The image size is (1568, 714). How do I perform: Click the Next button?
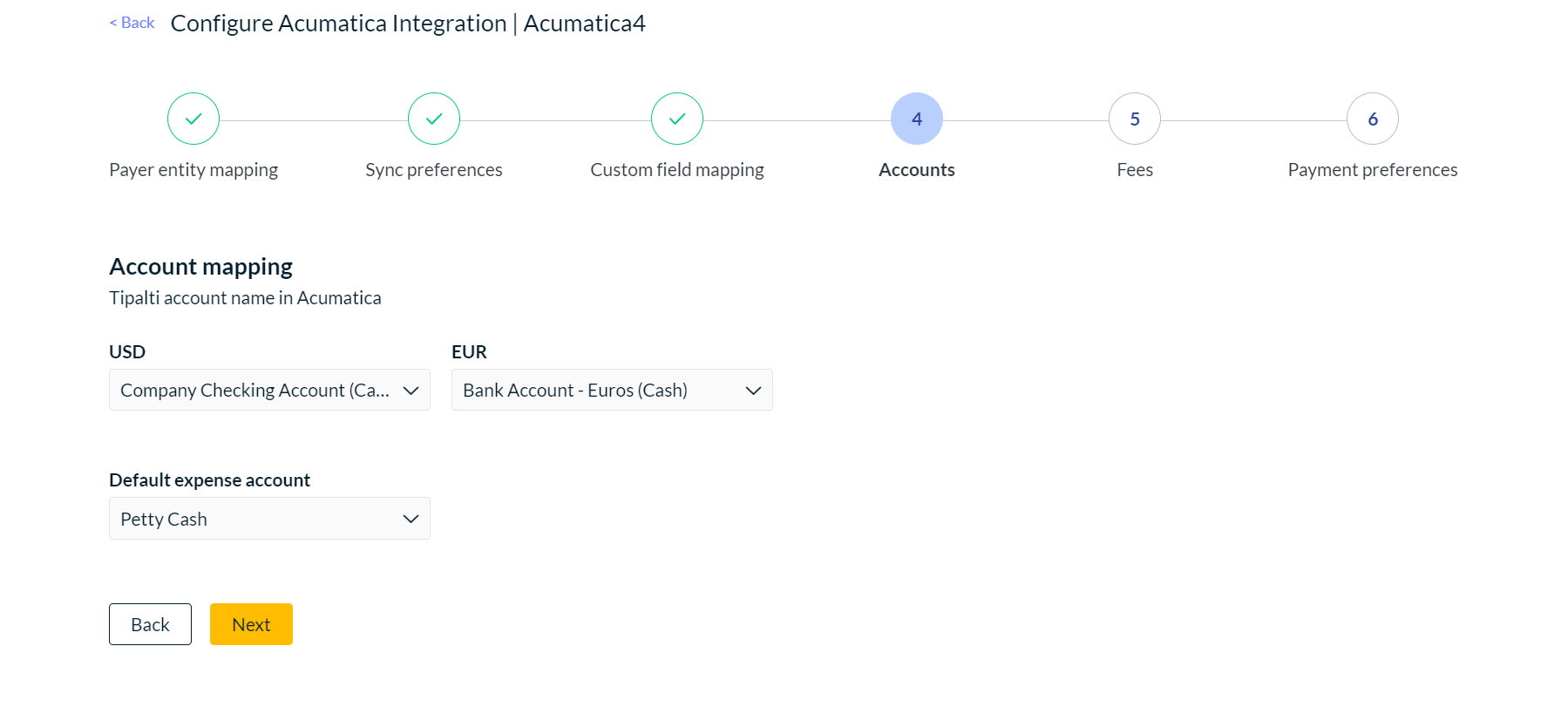[x=251, y=623]
